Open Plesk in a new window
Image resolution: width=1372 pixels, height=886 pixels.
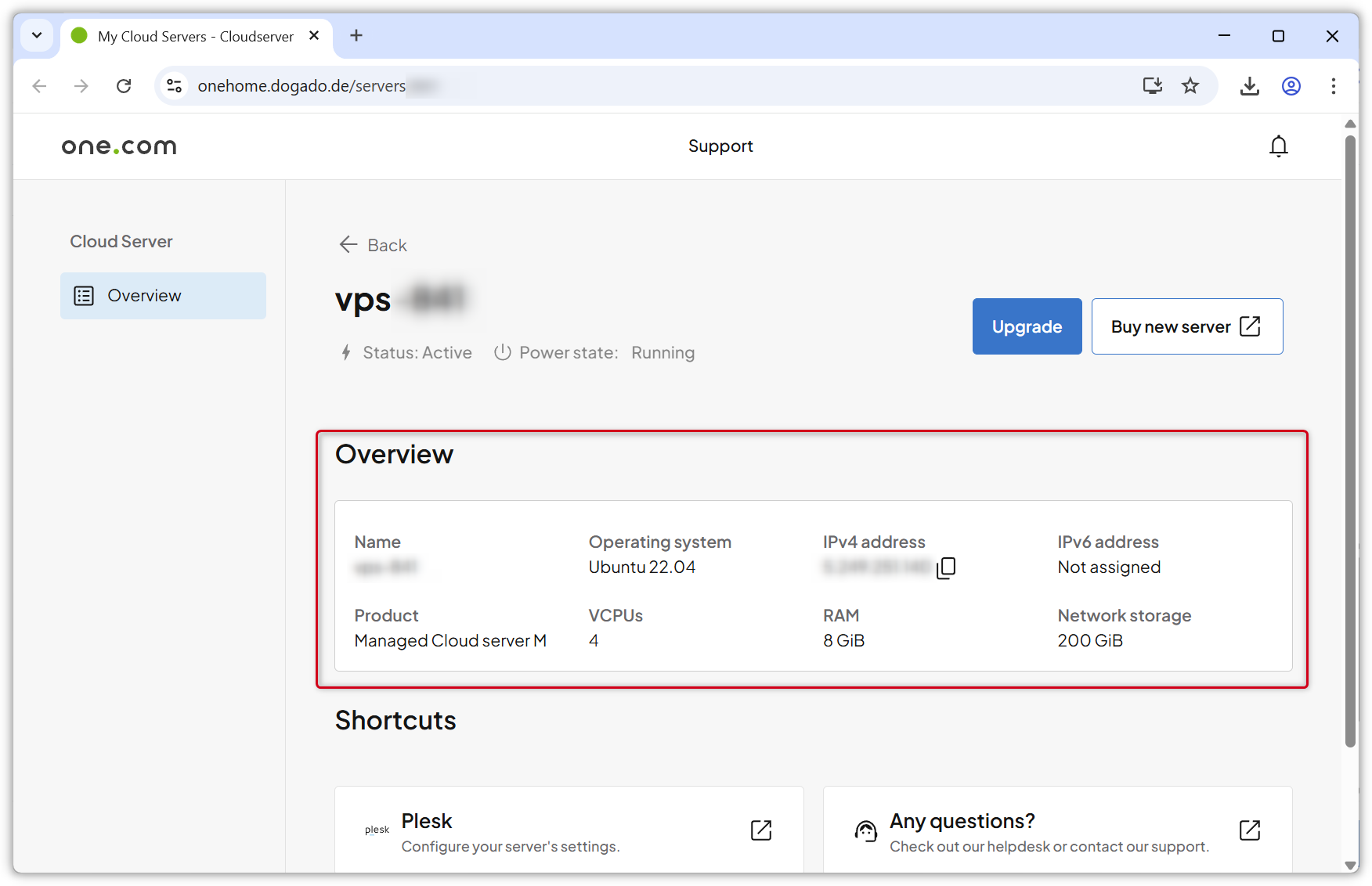coord(760,830)
